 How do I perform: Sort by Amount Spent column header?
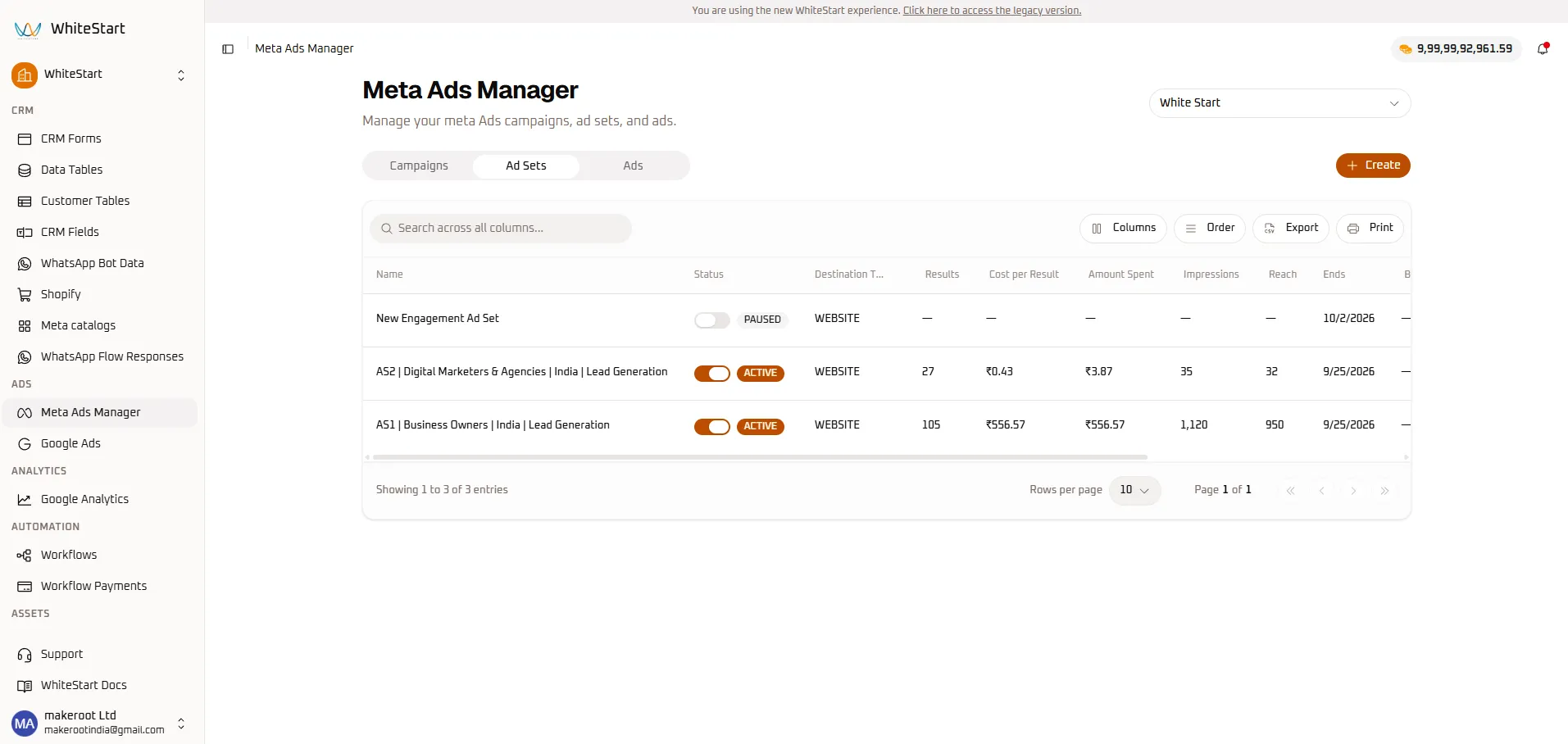[x=1120, y=274]
